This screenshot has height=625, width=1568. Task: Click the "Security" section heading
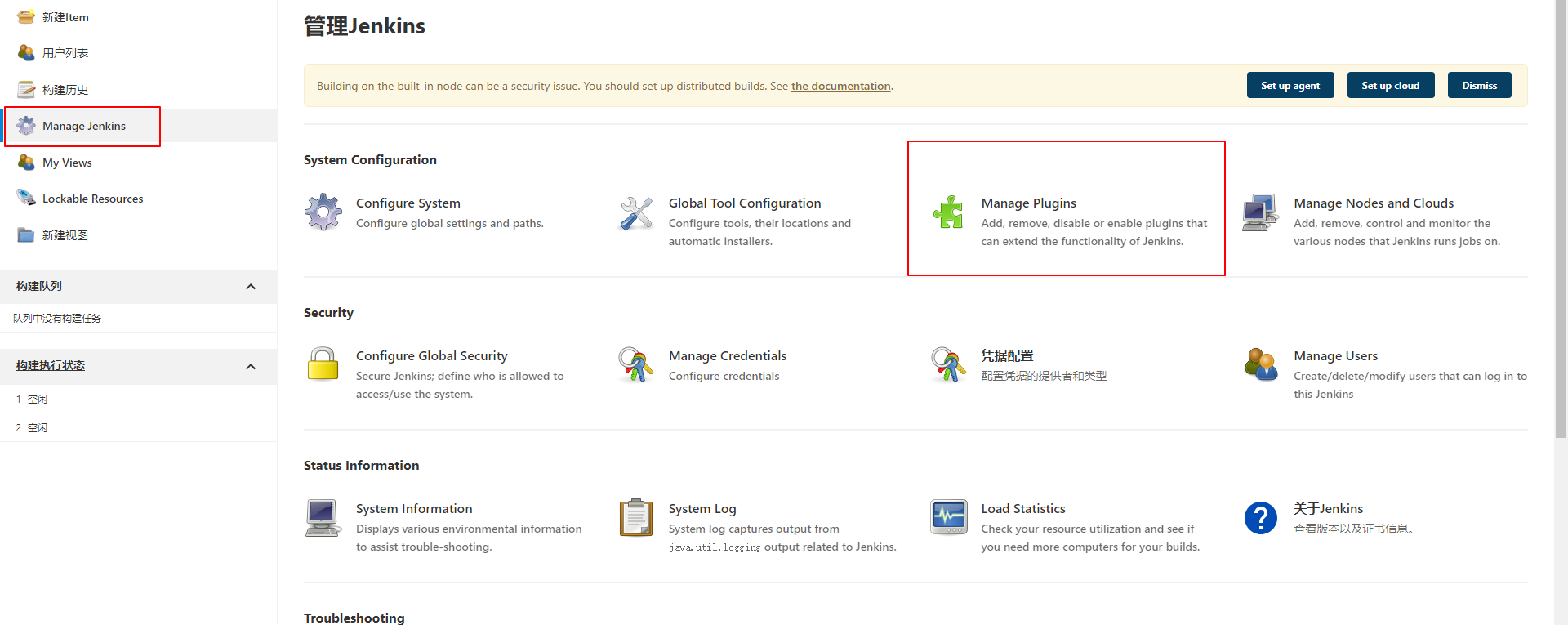328,312
